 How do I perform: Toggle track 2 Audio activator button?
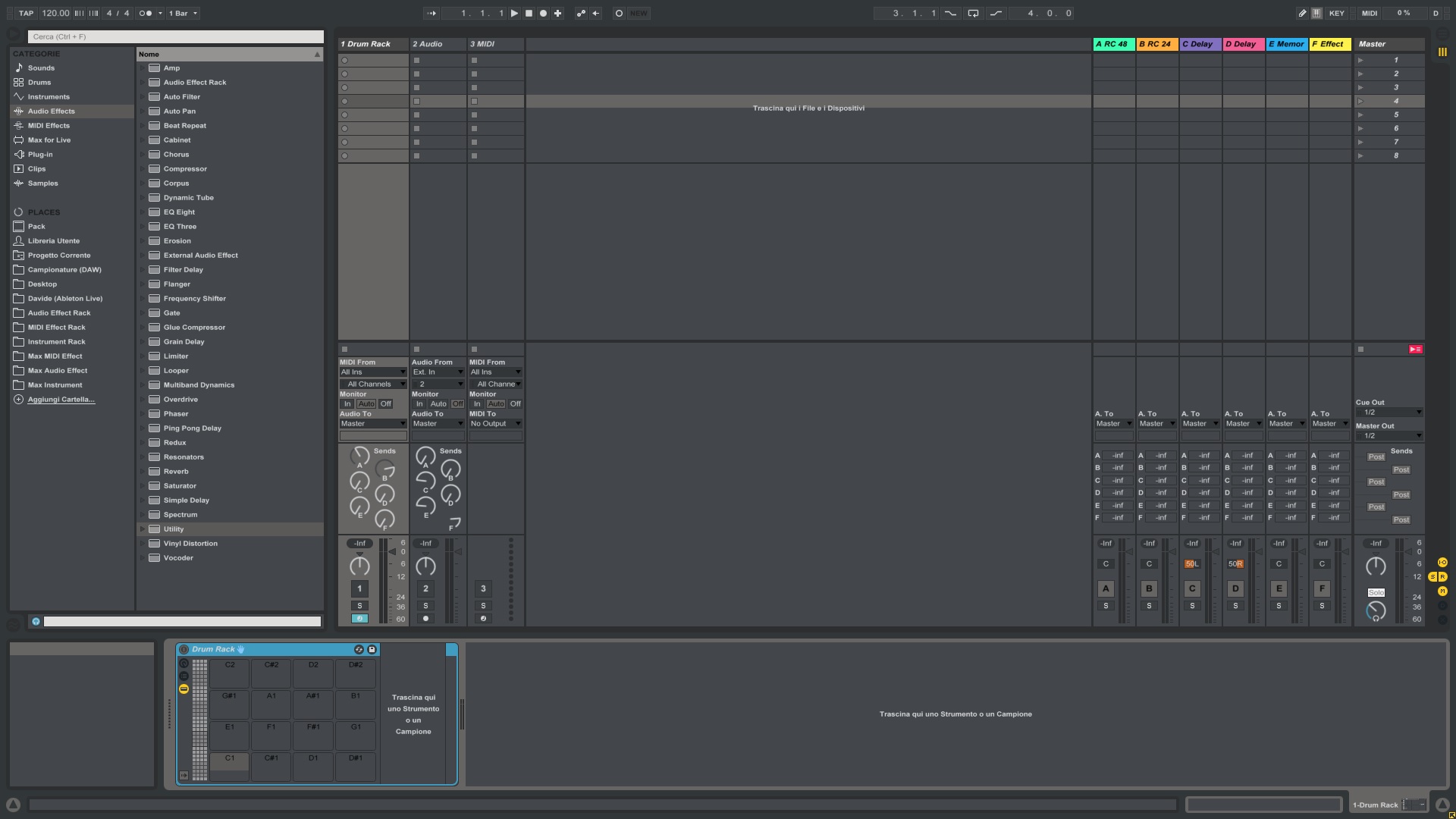[425, 588]
